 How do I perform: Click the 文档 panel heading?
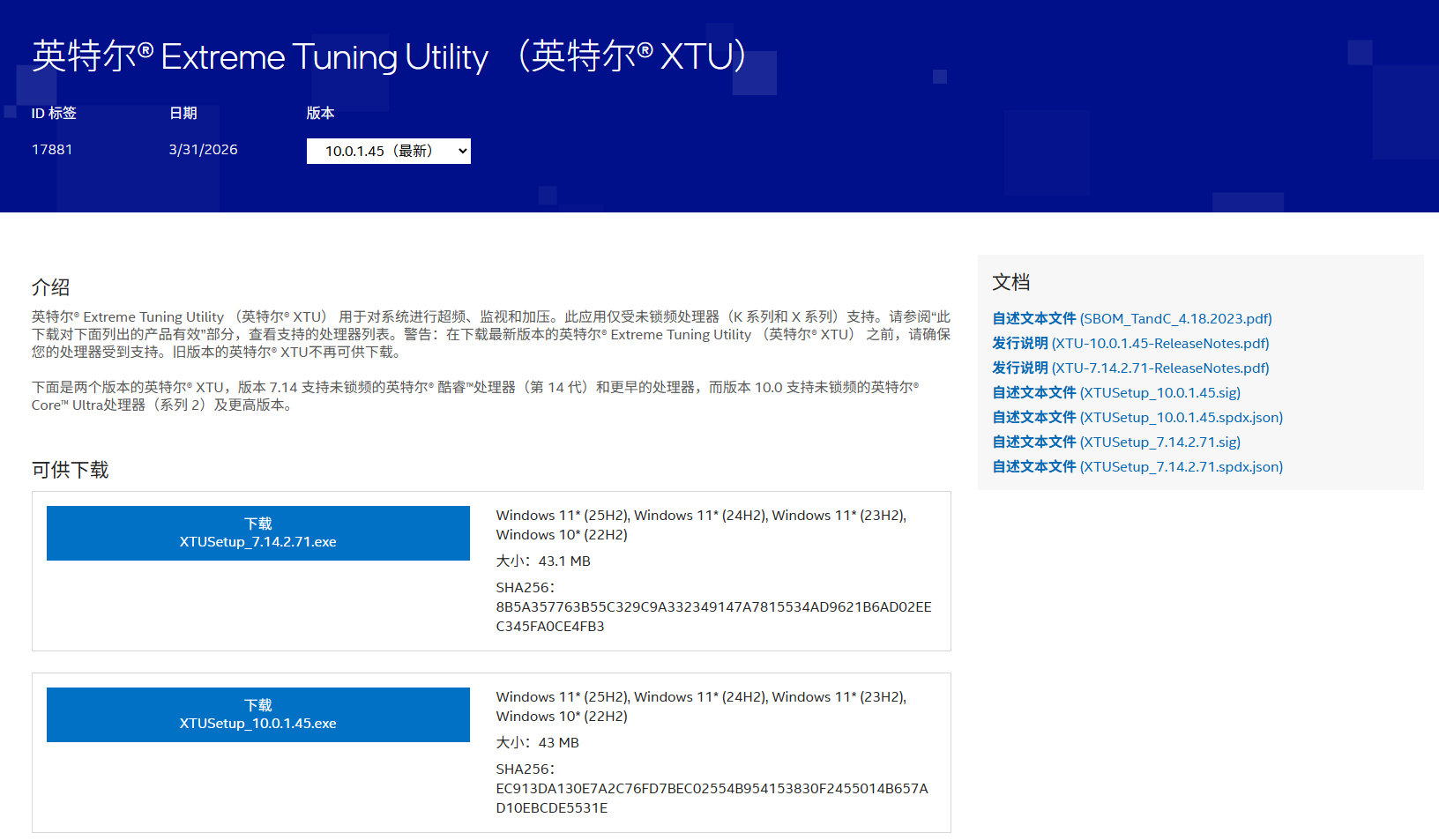click(x=1011, y=282)
